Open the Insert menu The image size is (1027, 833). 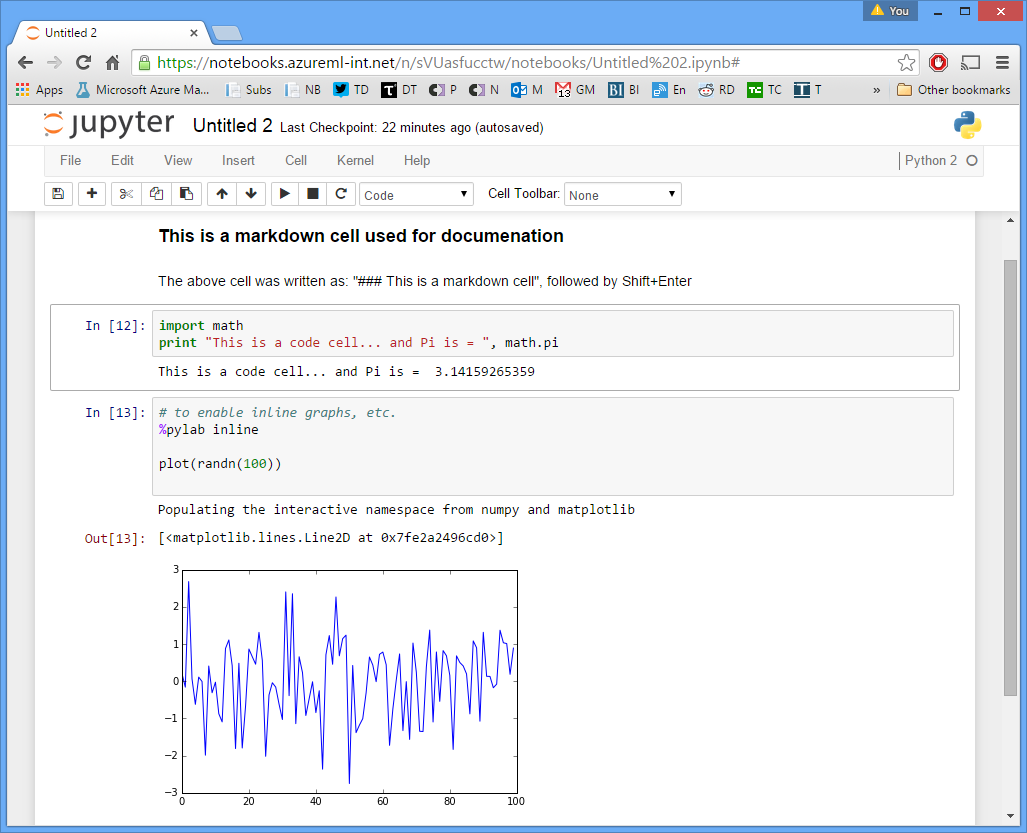pyautogui.click(x=238, y=160)
